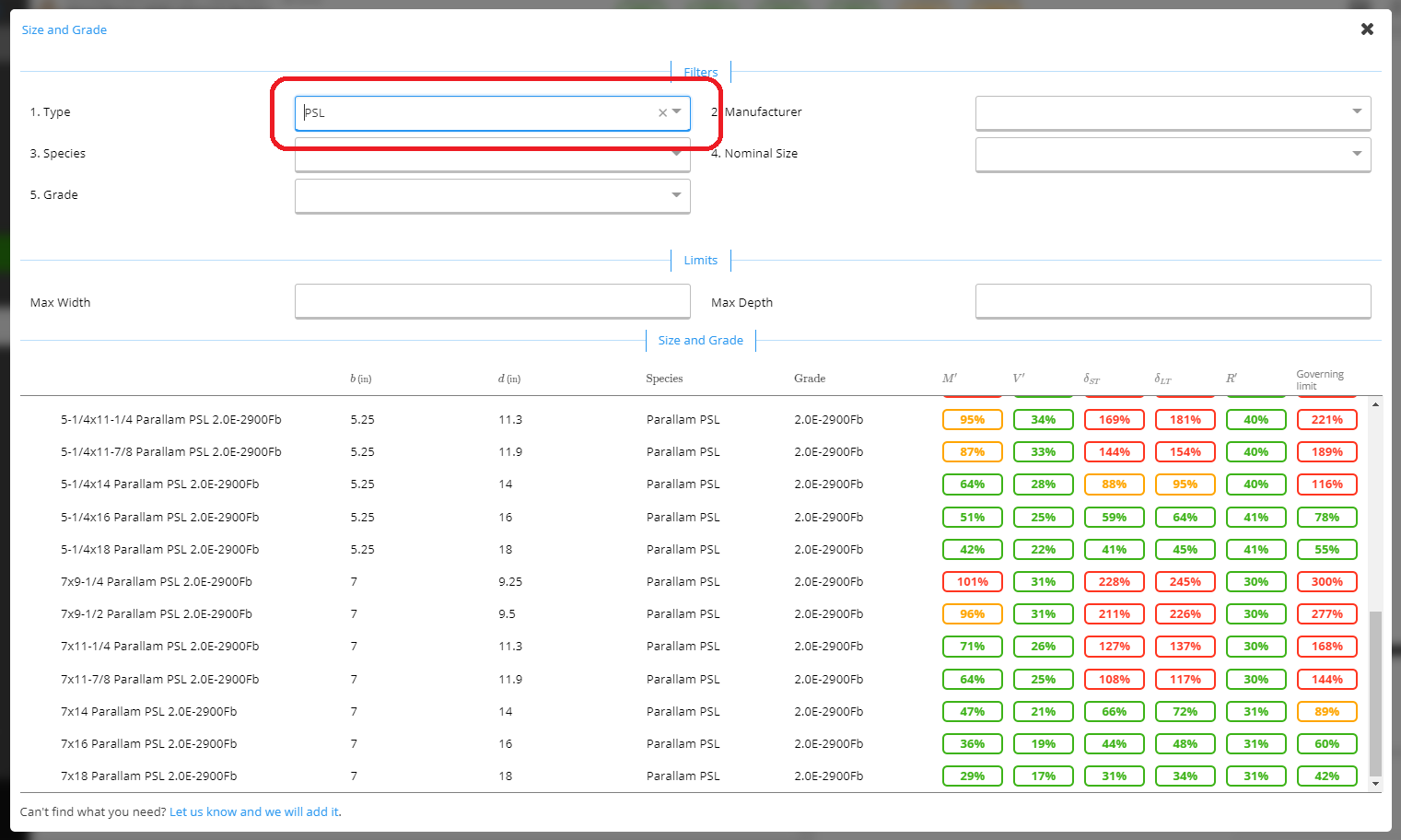Click the Governing limit column header
Screen dimensions: 1401x840
pyautogui.click(x=1320, y=379)
